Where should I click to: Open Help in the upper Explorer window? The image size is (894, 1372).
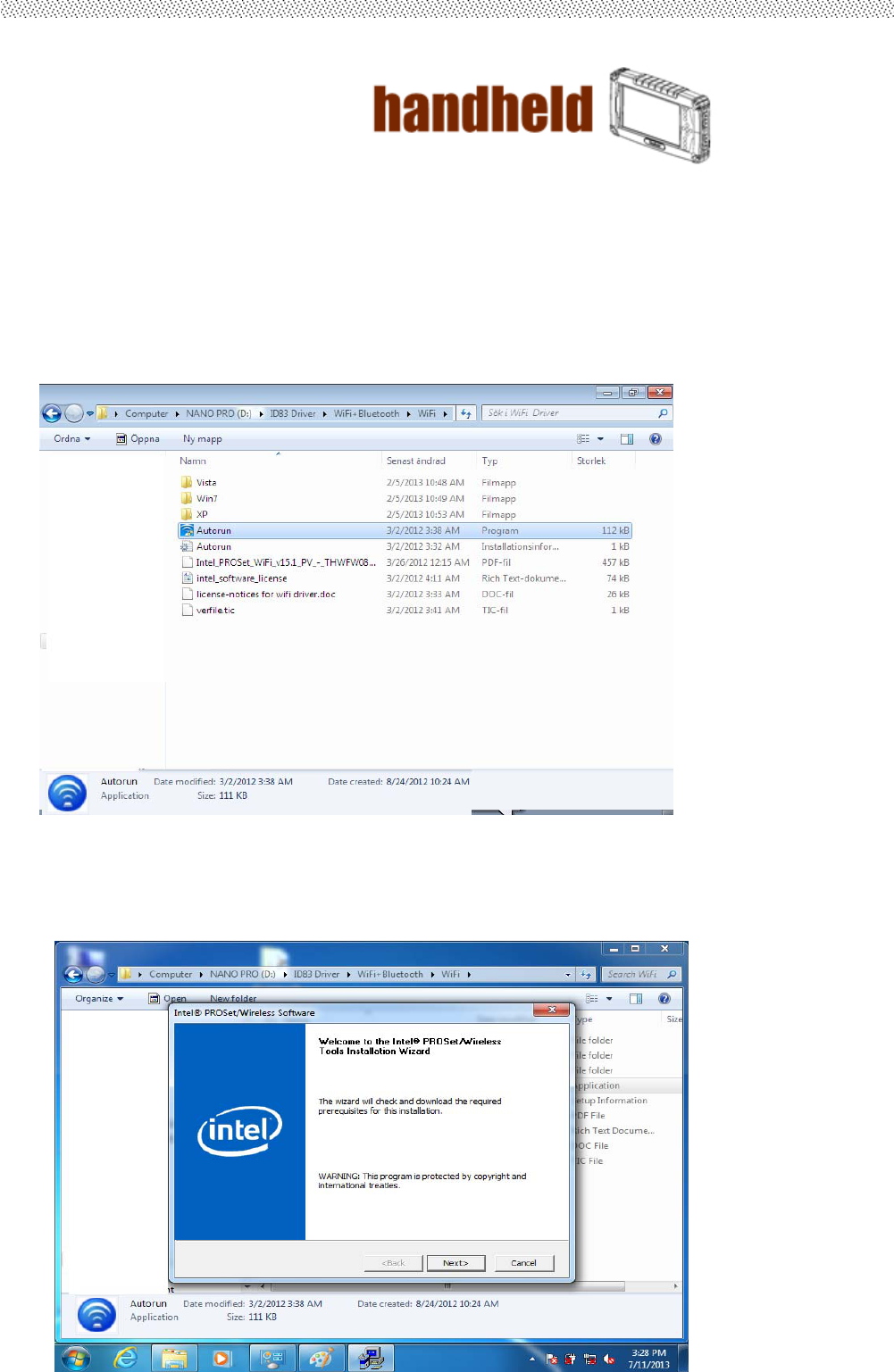tap(656, 438)
